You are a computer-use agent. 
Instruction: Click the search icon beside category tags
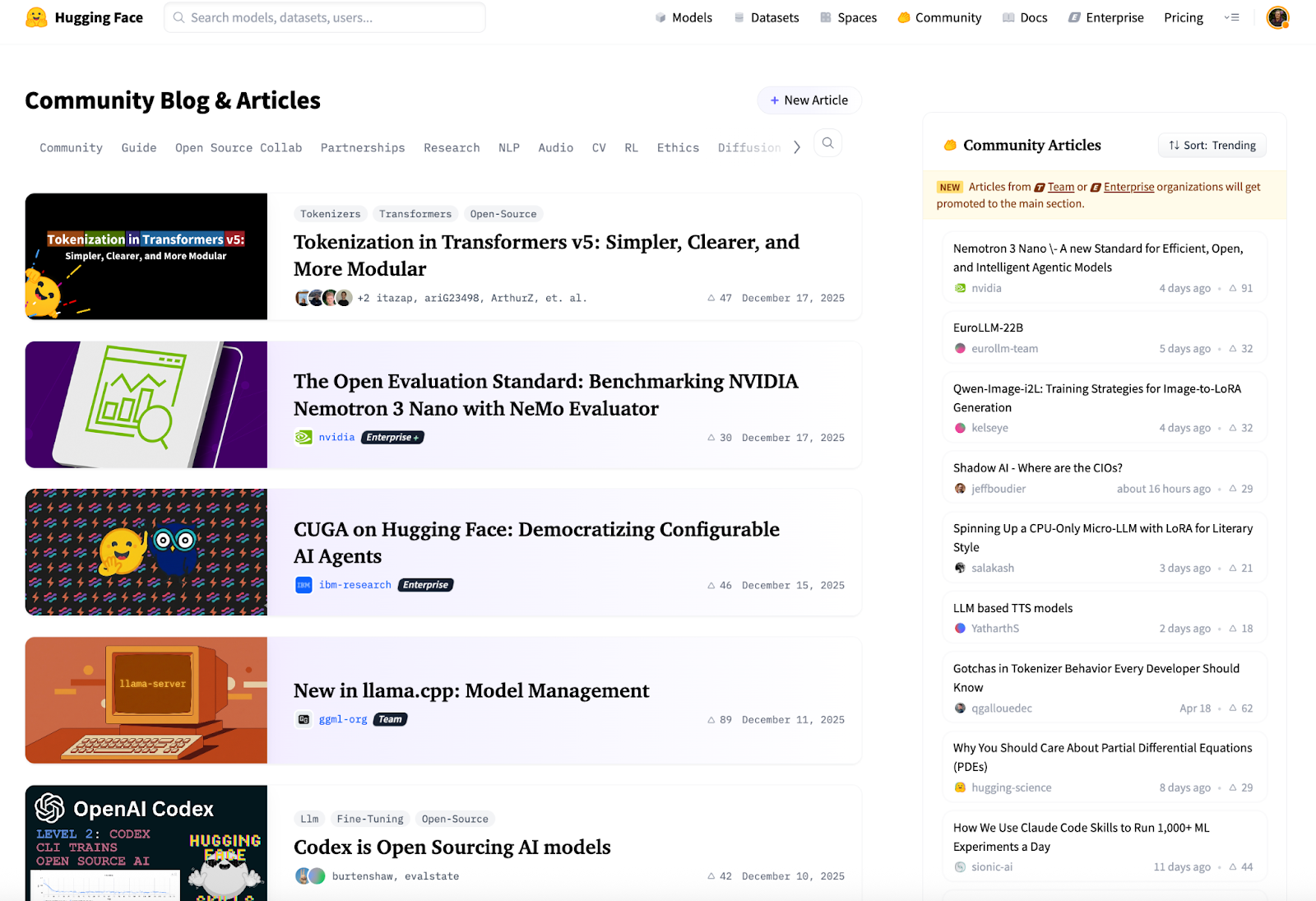pyautogui.click(x=827, y=143)
